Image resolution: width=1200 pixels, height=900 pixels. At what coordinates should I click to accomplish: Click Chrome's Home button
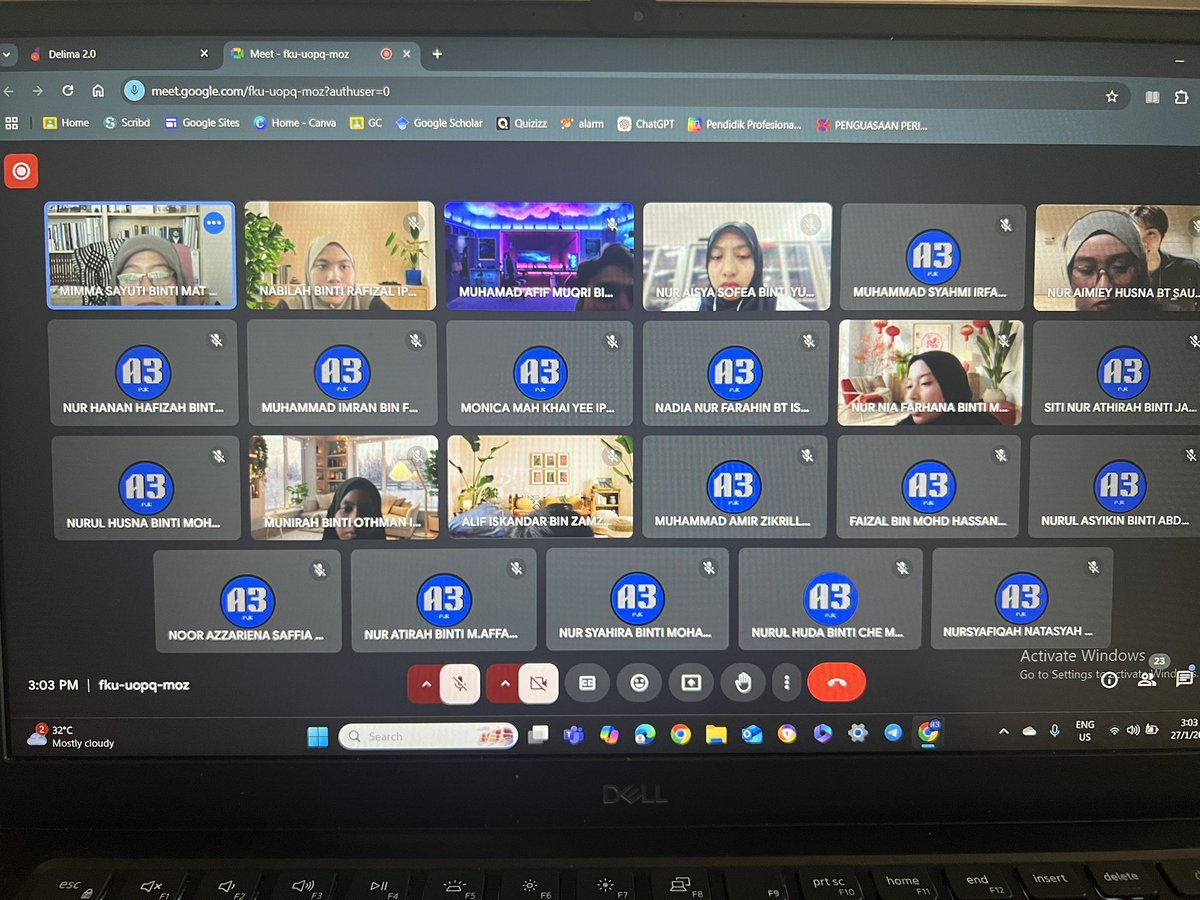point(98,91)
